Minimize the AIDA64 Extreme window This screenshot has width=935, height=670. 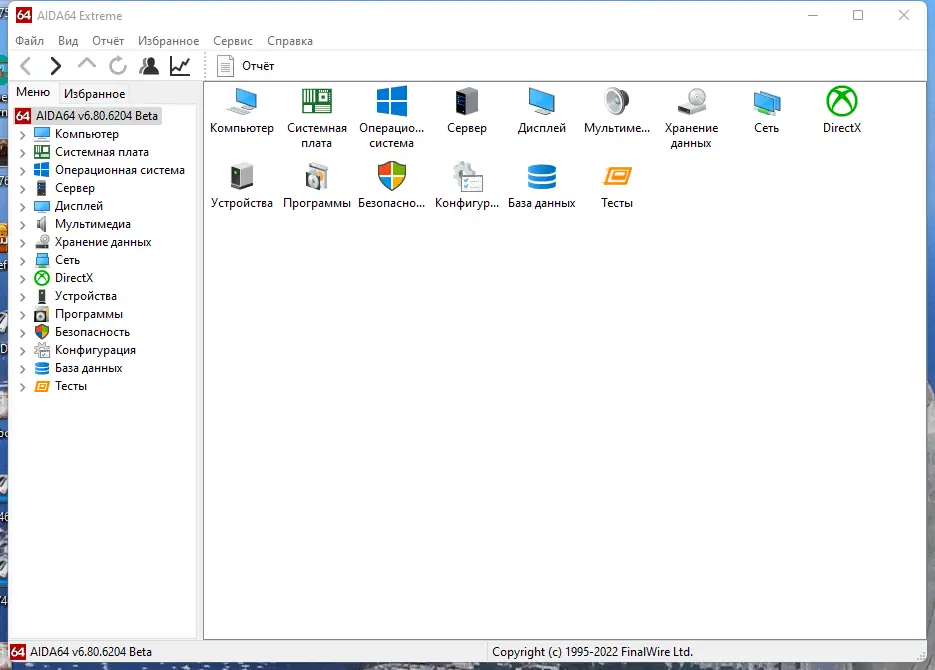point(813,15)
